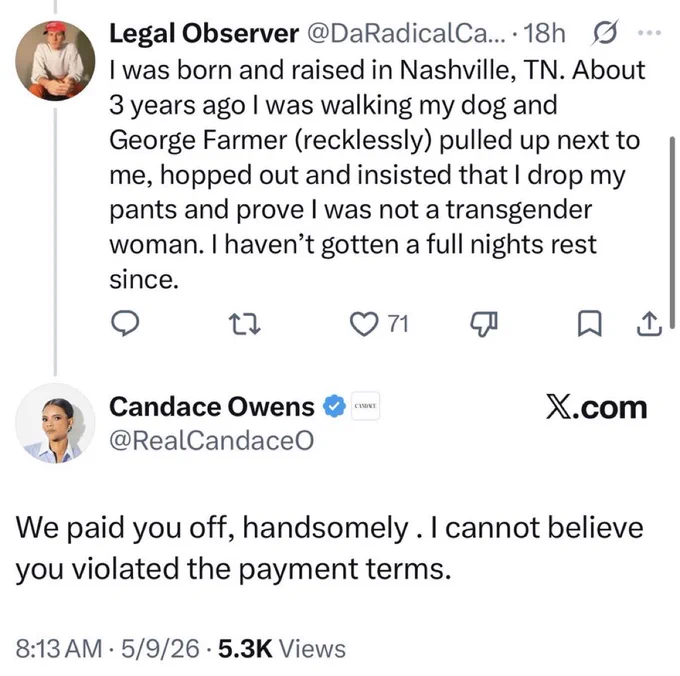Share the Legal Observer tweet

649,324
